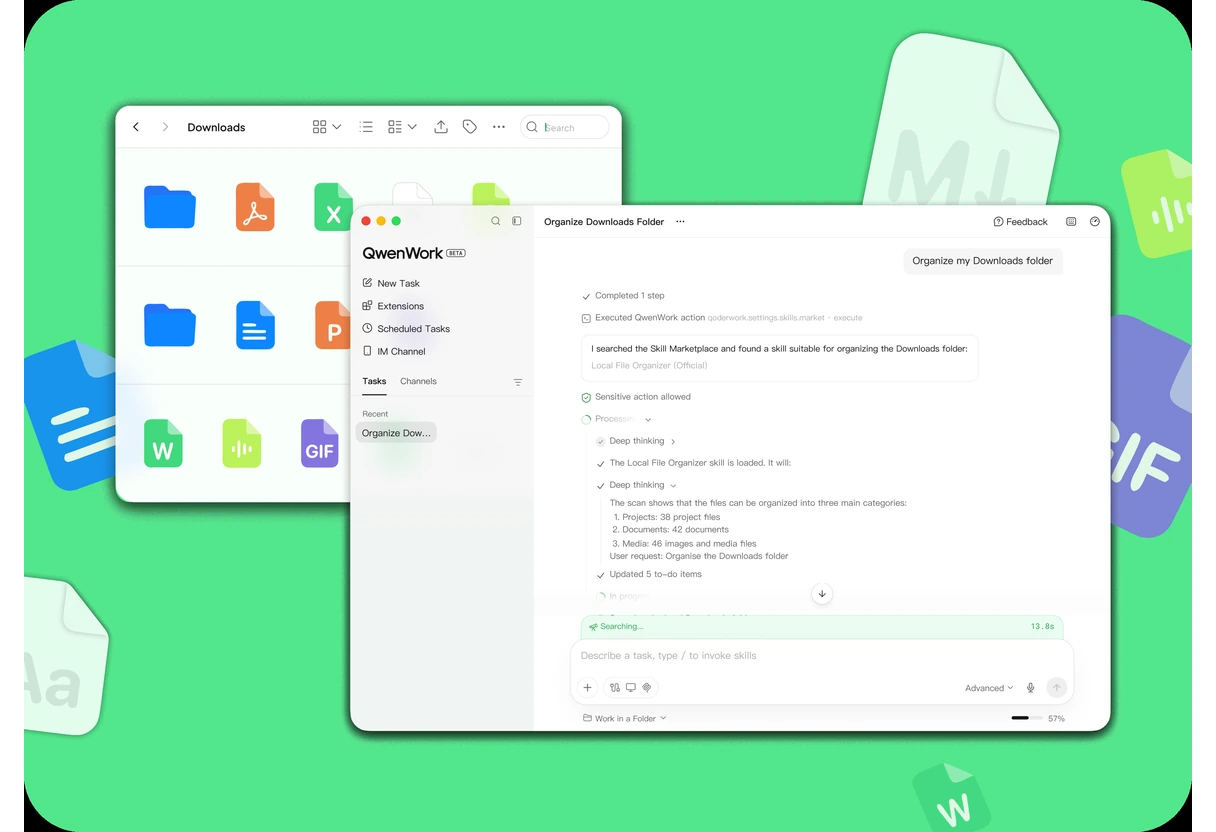The height and width of the screenshot is (832, 1216).
Task: Open the 'Local File Organizer (Official)' skill link
Action: click(649, 366)
